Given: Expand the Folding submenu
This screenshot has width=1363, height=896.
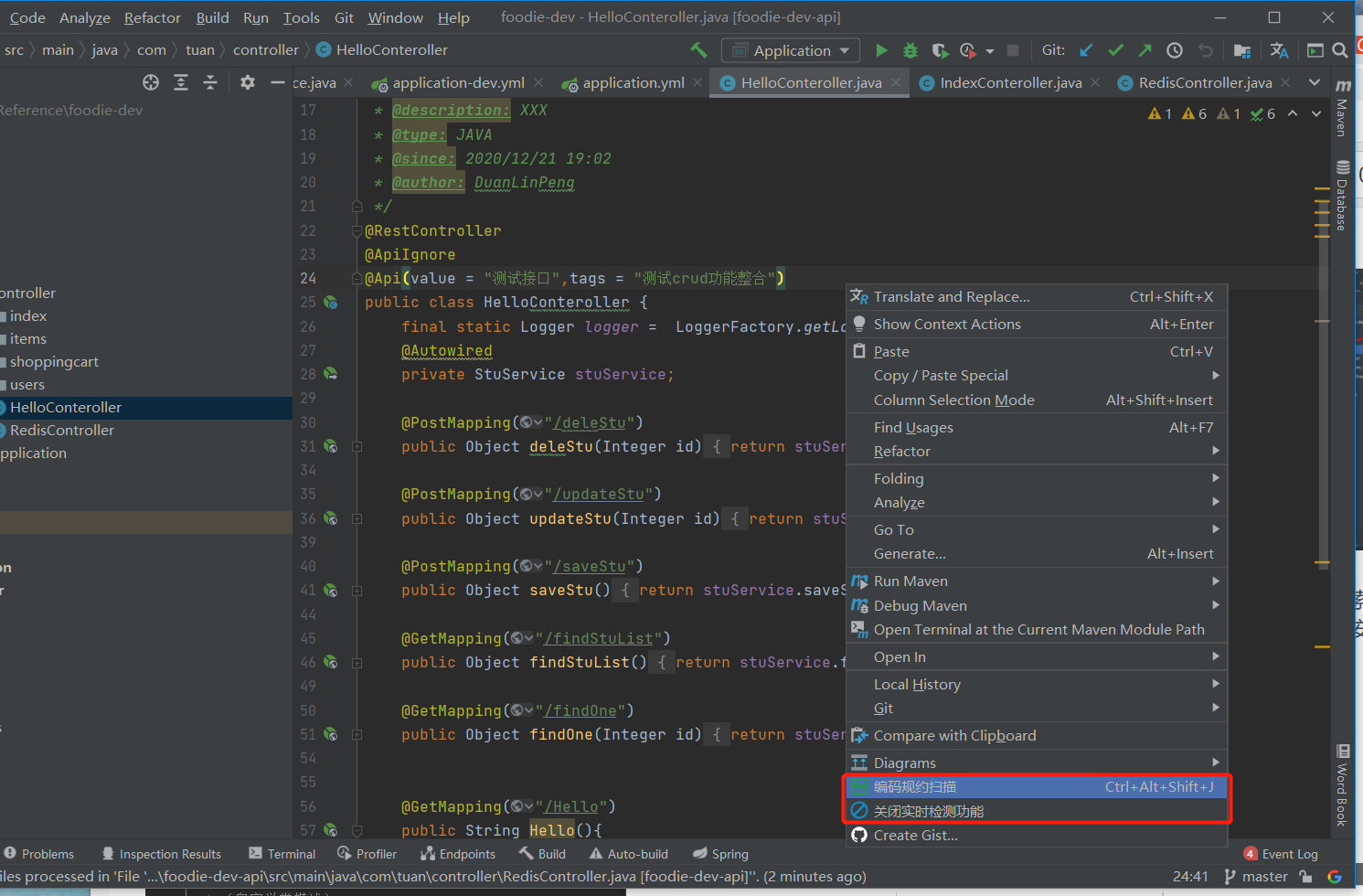Looking at the screenshot, I should (x=1037, y=479).
